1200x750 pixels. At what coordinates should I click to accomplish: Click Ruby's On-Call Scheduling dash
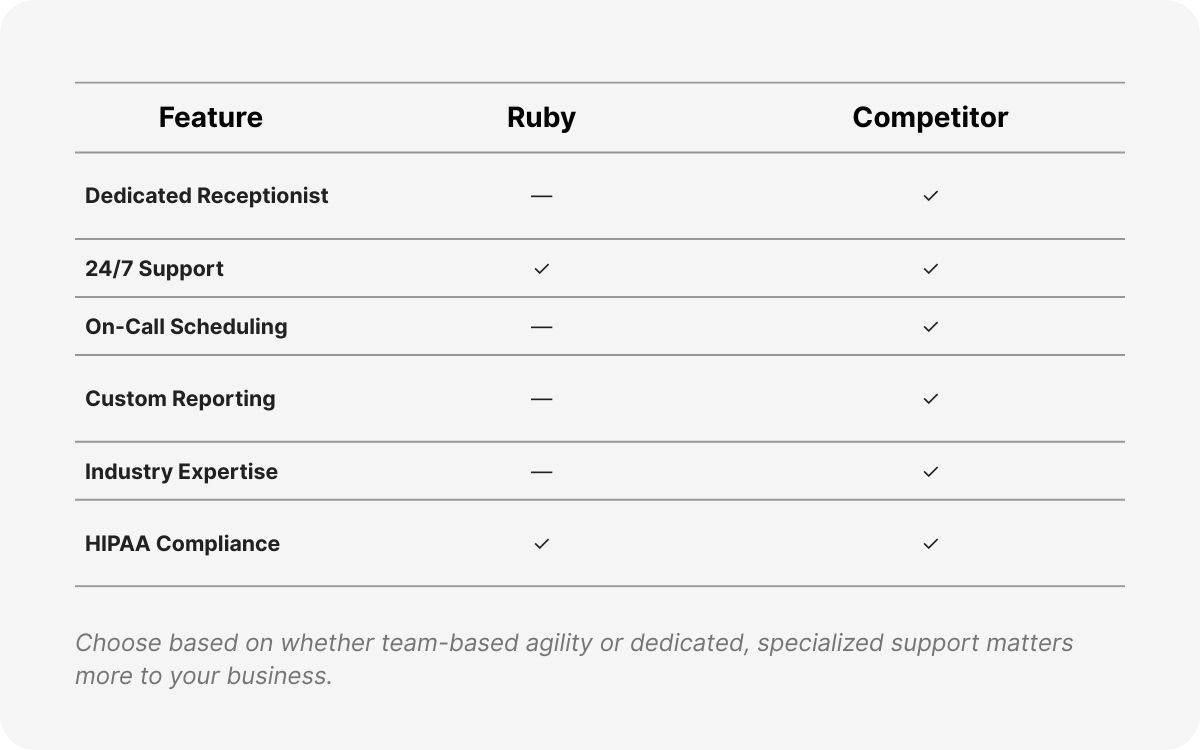[541, 327]
